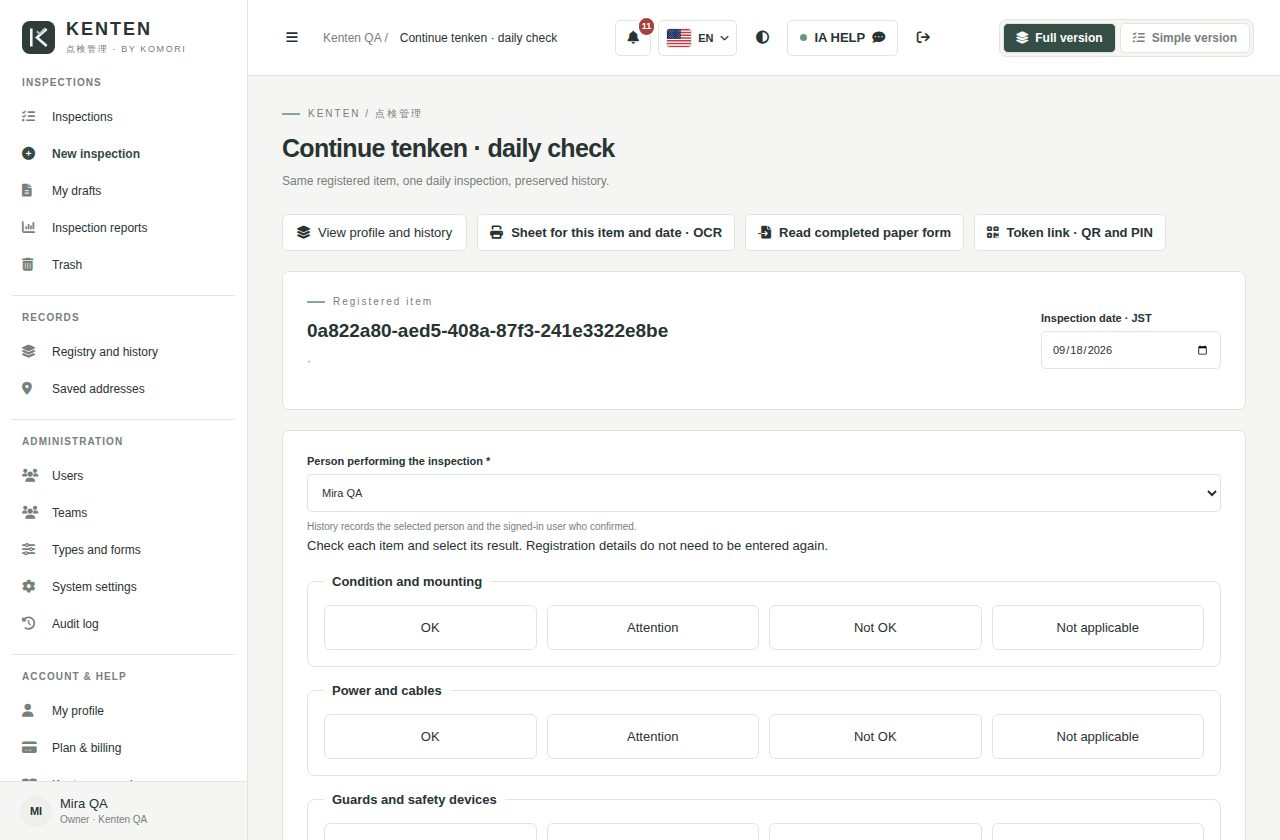Image resolution: width=1280 pixels, height=840 pixels.
Task: Select OK for Condition and mounting
Action: click(x=430, y=628)
